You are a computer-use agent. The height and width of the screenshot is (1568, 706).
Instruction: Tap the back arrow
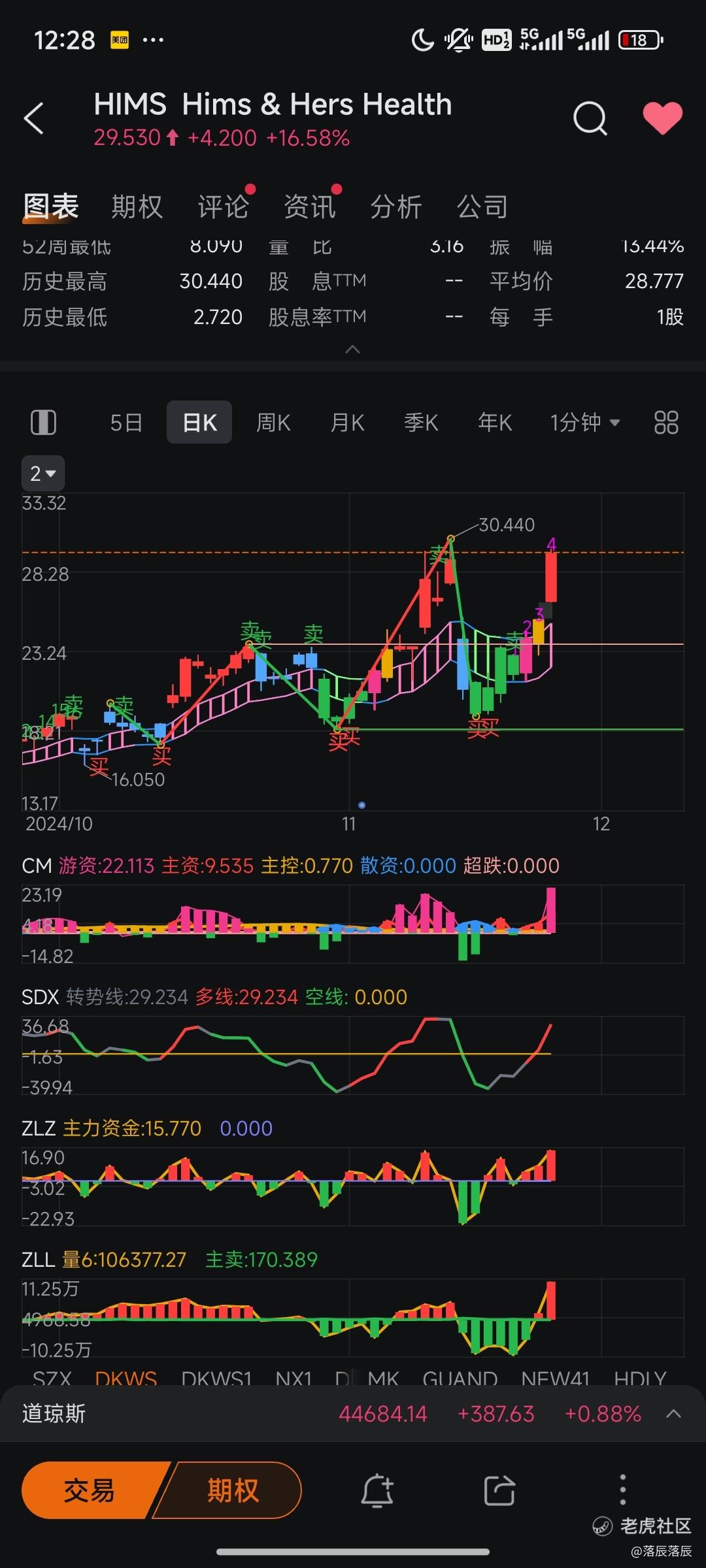(x=34, y=118)
